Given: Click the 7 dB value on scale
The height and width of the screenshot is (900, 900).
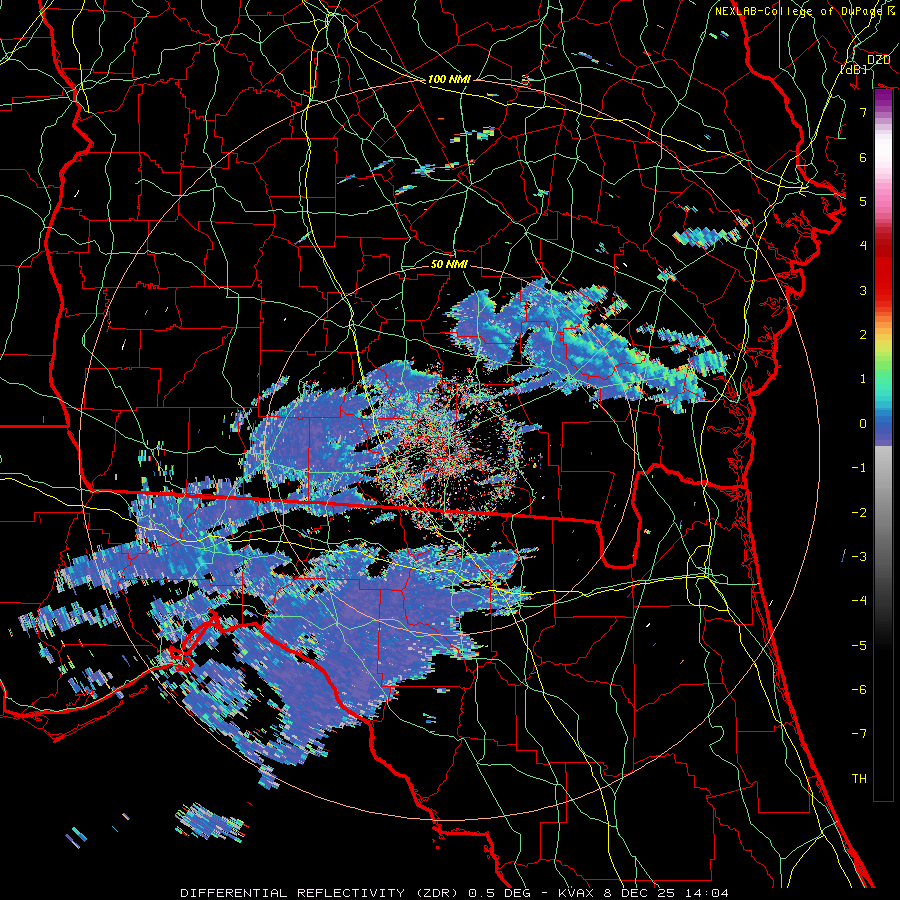Looking at the screenshot, I should point(863,112).
